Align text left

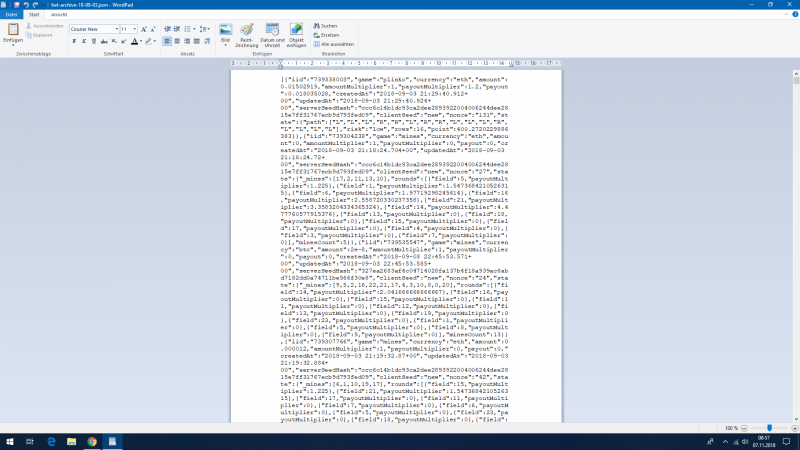click(167, 41)
